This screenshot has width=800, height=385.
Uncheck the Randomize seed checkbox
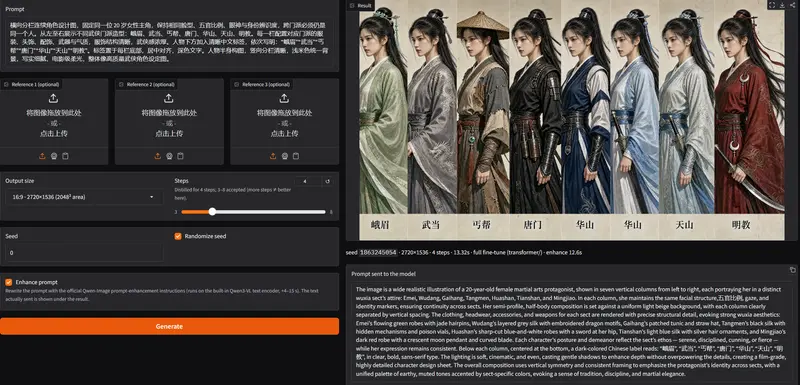[x=178, y=236]
